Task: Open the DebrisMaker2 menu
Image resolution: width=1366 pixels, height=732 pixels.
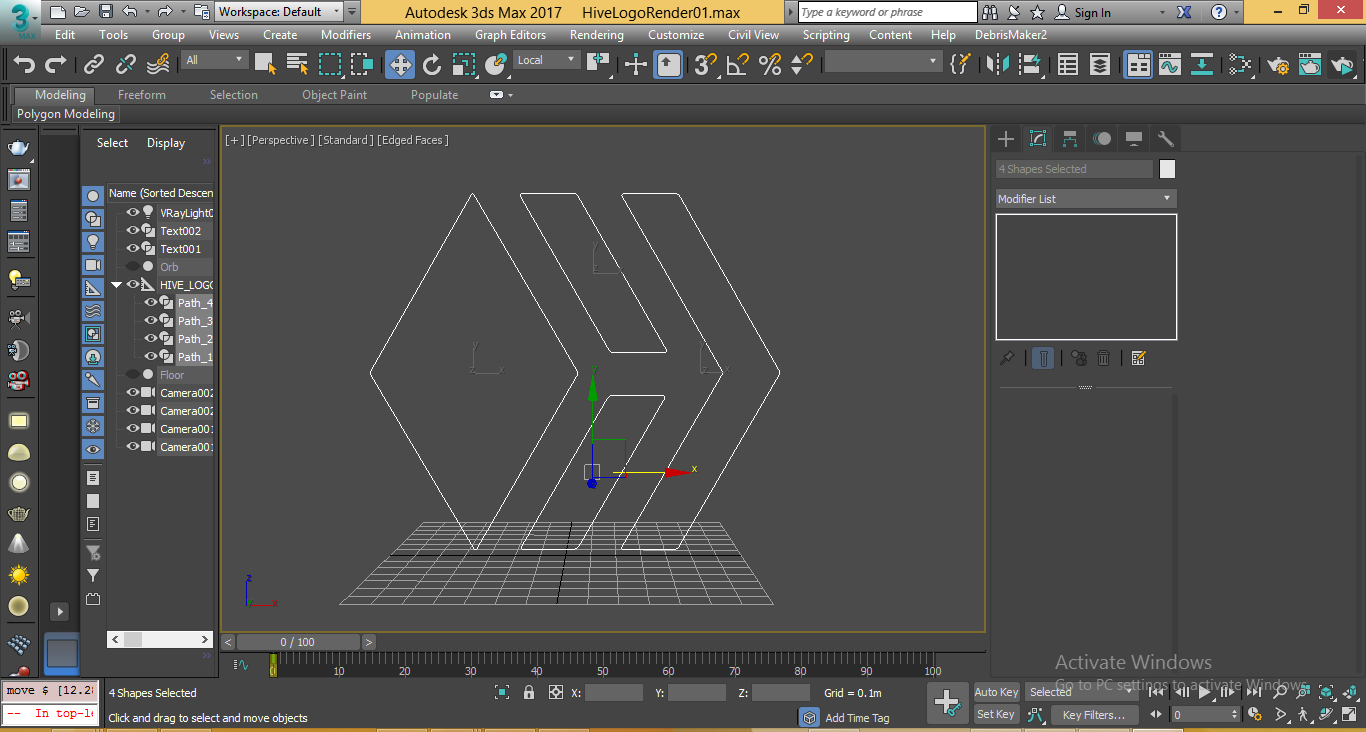Action: [1011, 35]
